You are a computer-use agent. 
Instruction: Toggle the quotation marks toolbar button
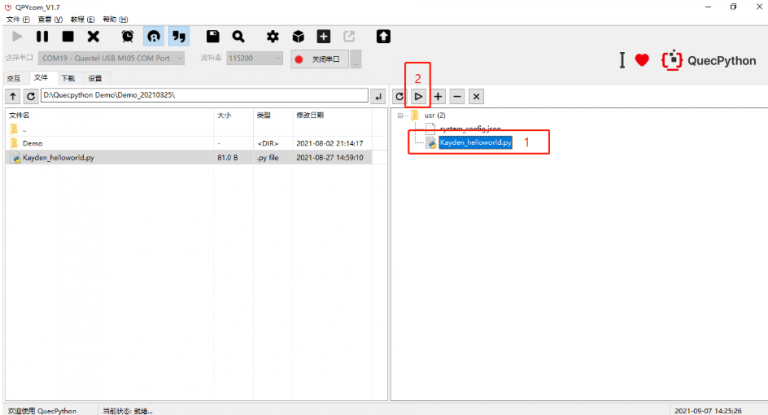[178, 37]
